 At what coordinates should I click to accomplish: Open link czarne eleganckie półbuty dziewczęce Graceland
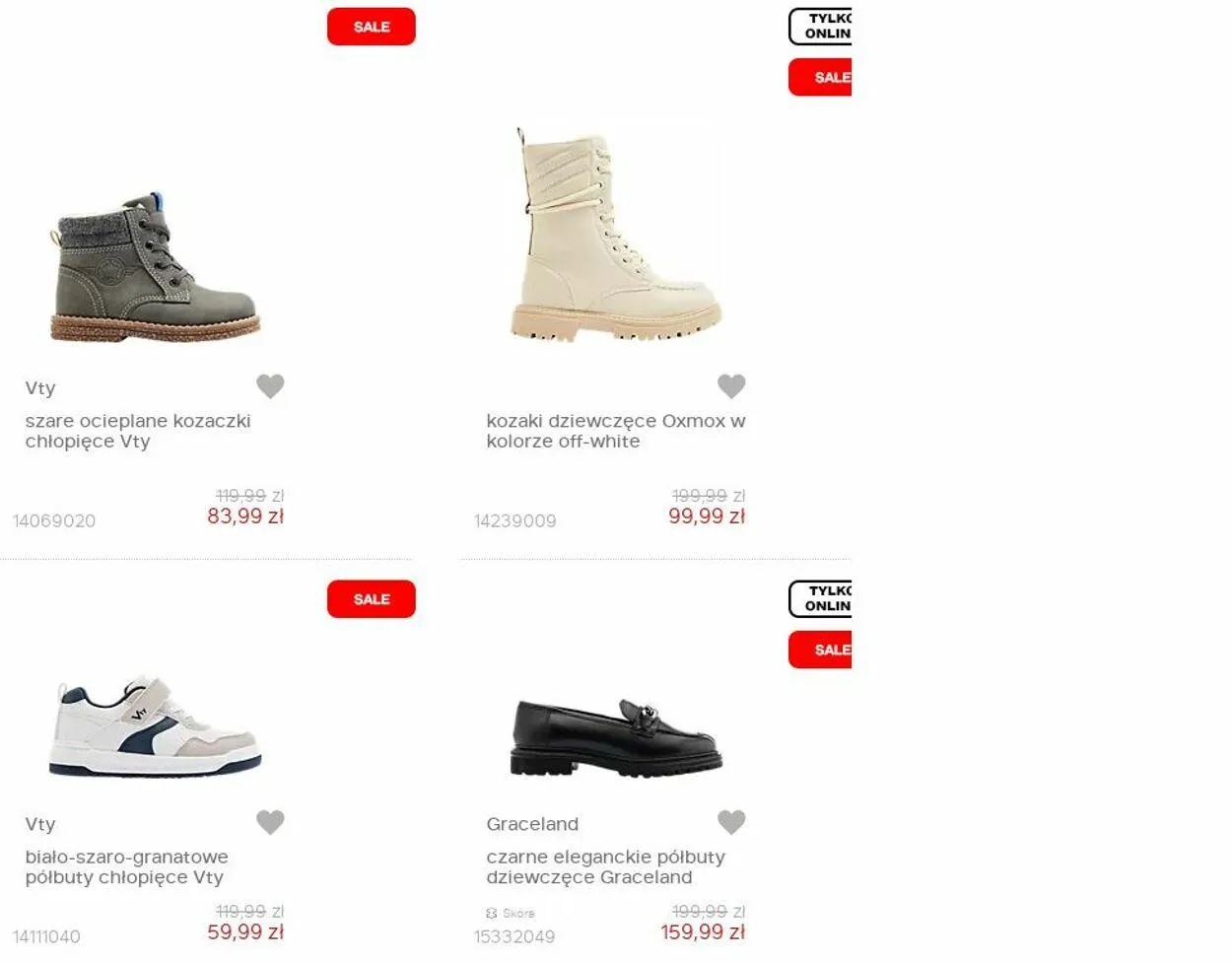(x=605, y=867)
